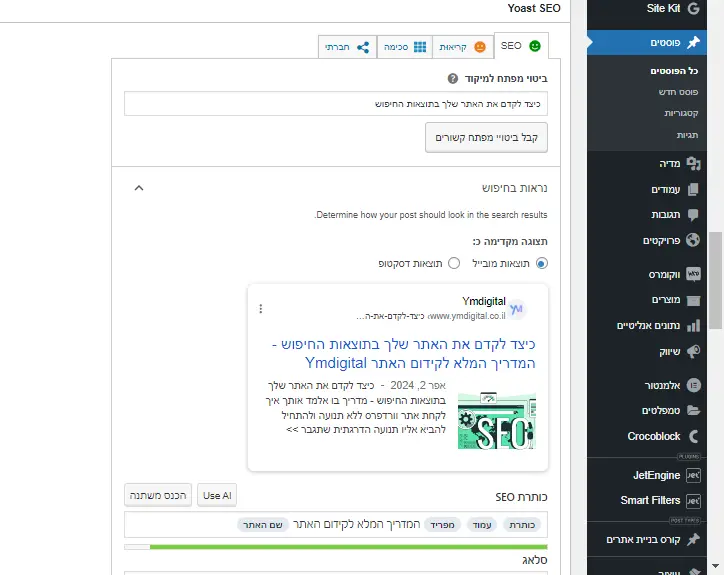This screenshot has height=575, width=724.
Task: Click the YM favicon in the search preview
Action: [517, 309]
